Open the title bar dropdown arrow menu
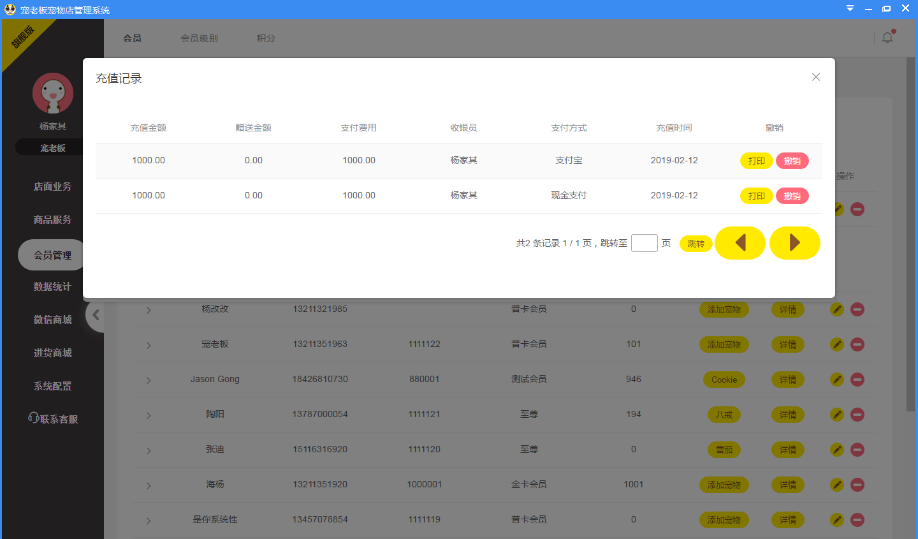The height and width of the screenshot is (539, 918). point(850,8)
